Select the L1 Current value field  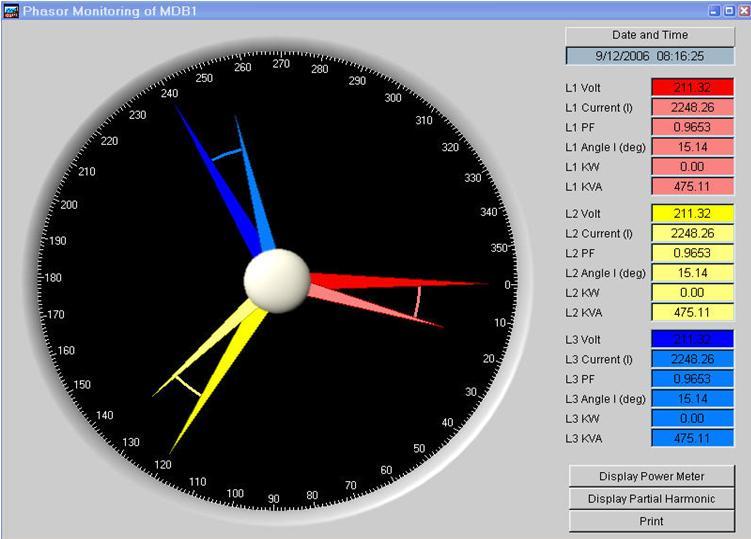coord(692,107)
